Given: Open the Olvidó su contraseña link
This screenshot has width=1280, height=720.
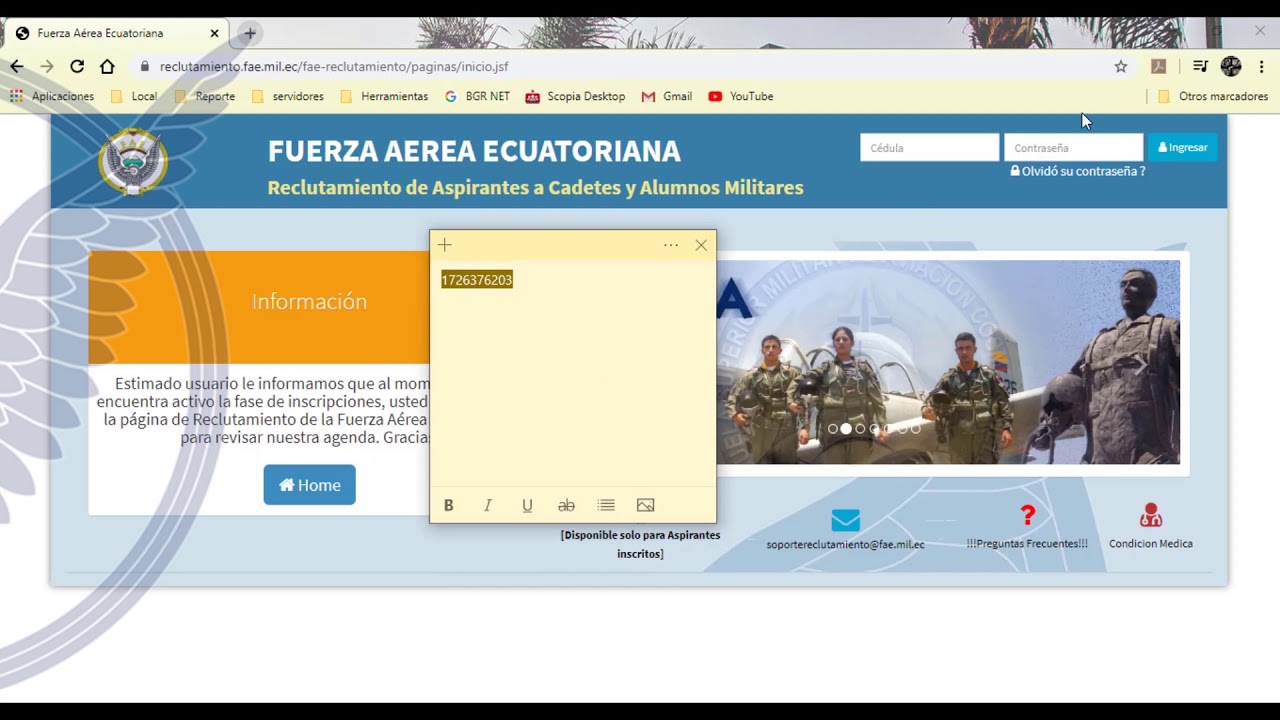Looking at the screenshot, I should [1078, 171].
